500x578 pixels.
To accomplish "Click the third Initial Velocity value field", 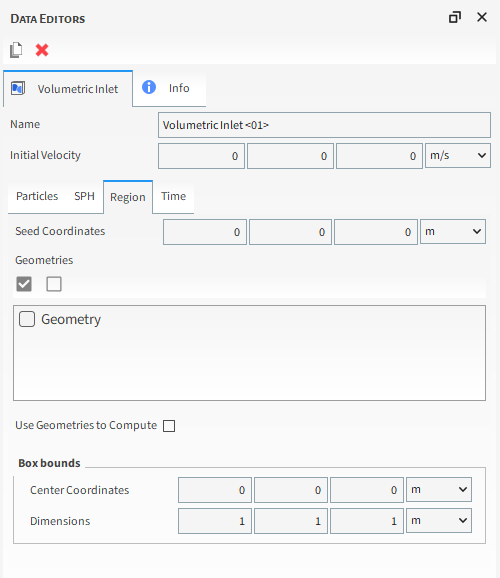I will pos(379,156).
